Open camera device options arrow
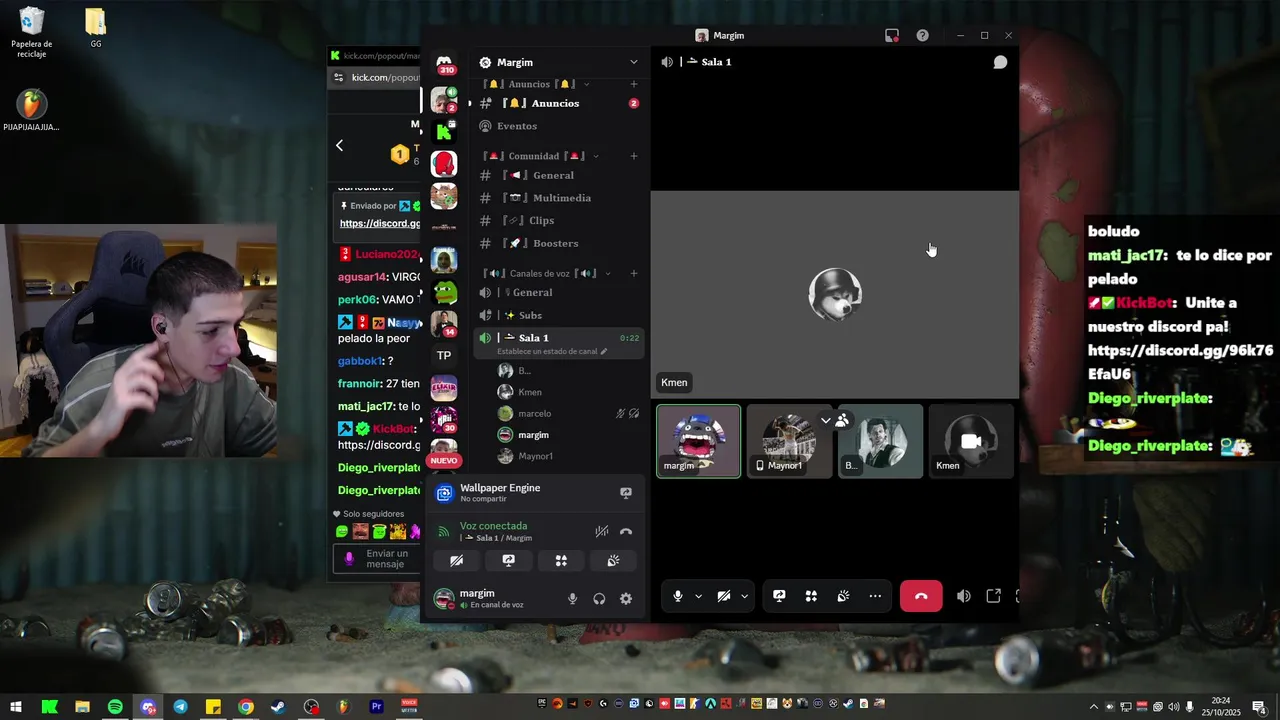 (744, 596)
